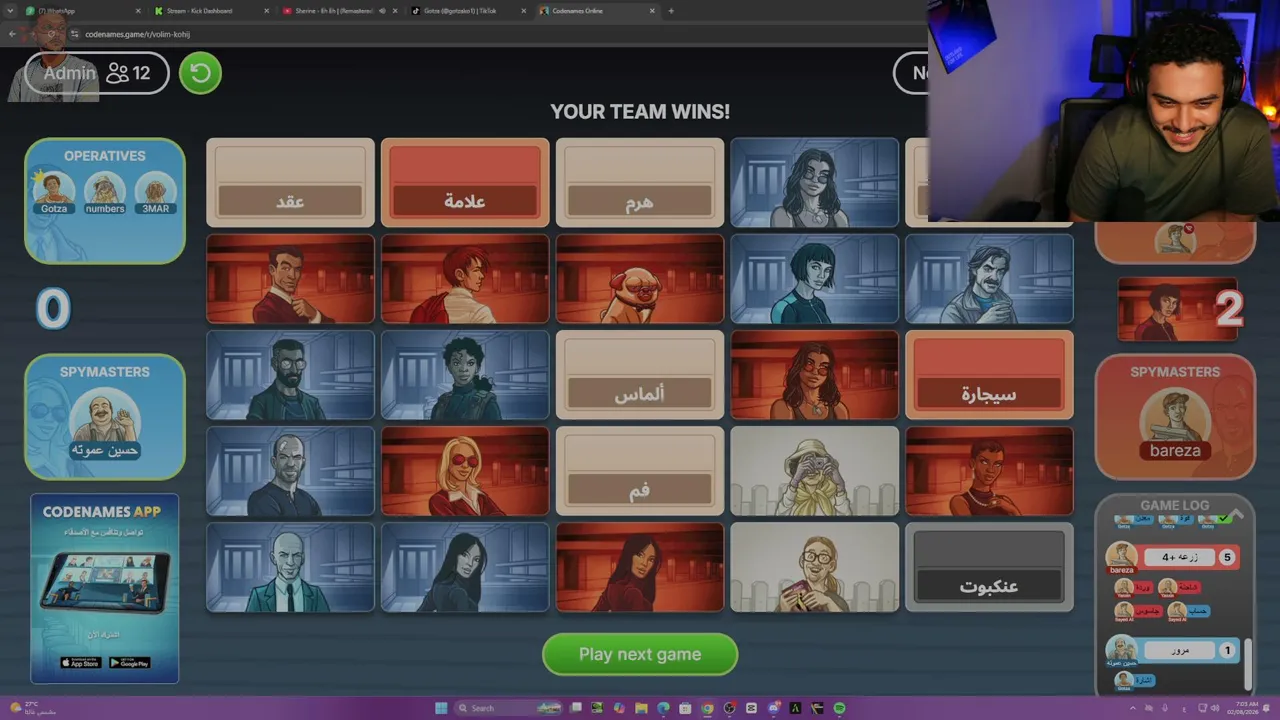The width and height of the screenshot is (1280, 720).
Task: Switch to the Sherine video tab
Action: pyautogui.click(x=340, y=11)
